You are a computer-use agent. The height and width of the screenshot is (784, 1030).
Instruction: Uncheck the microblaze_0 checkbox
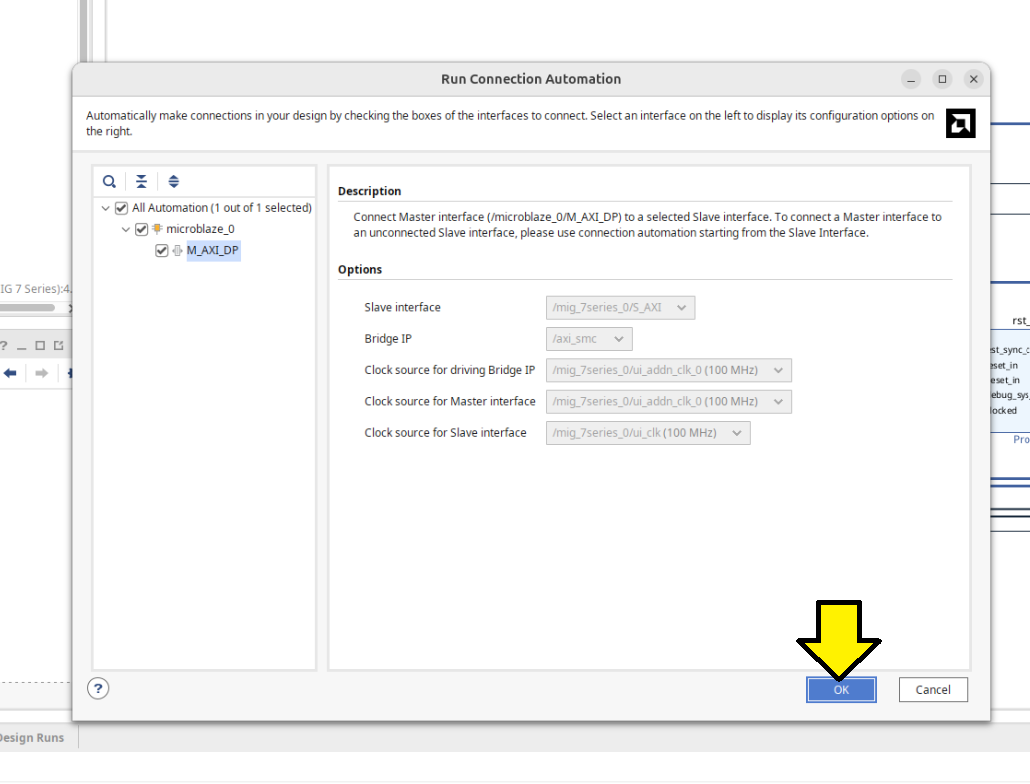coord(141,229)
